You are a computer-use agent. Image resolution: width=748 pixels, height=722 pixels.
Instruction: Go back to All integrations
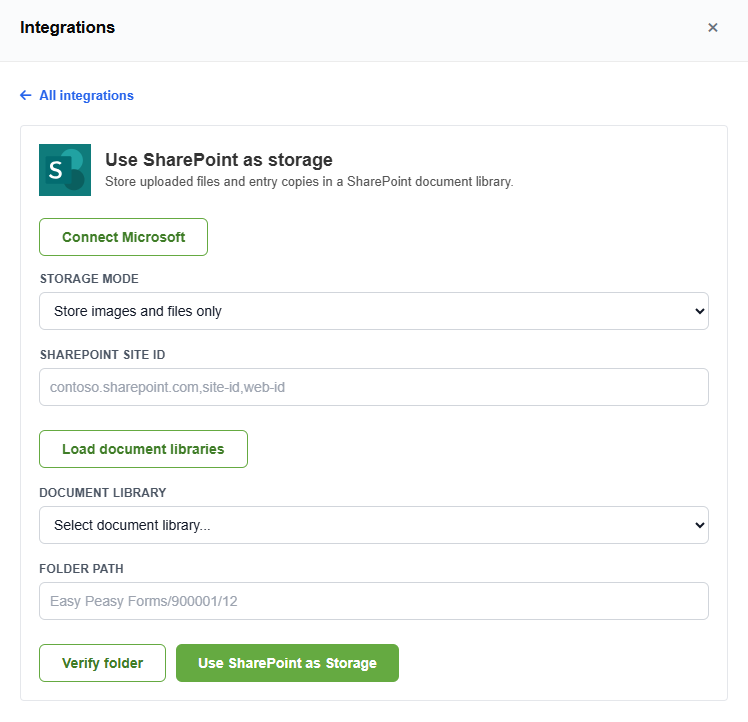tap(77, 95)
